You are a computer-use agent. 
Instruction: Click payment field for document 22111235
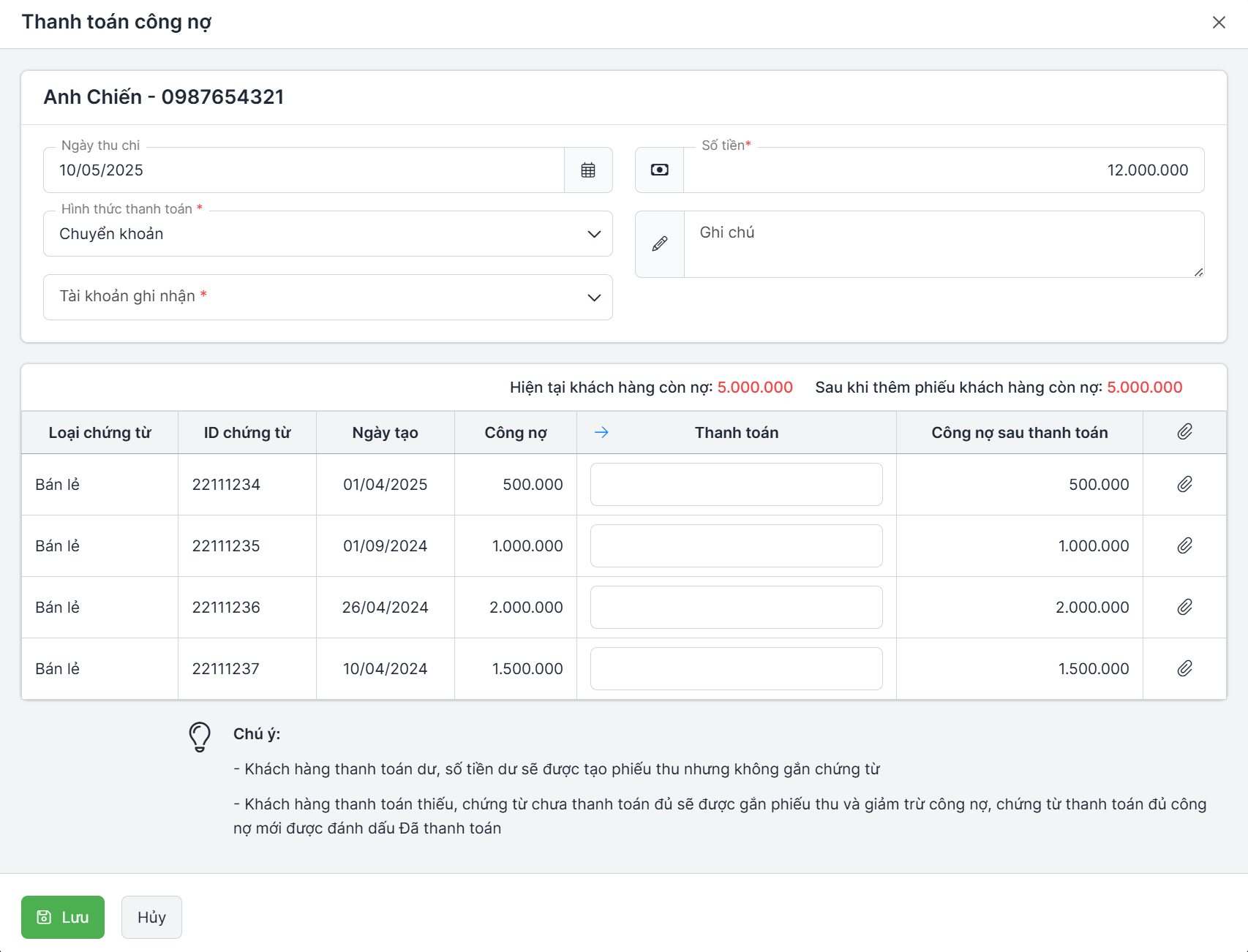(737, 545)
